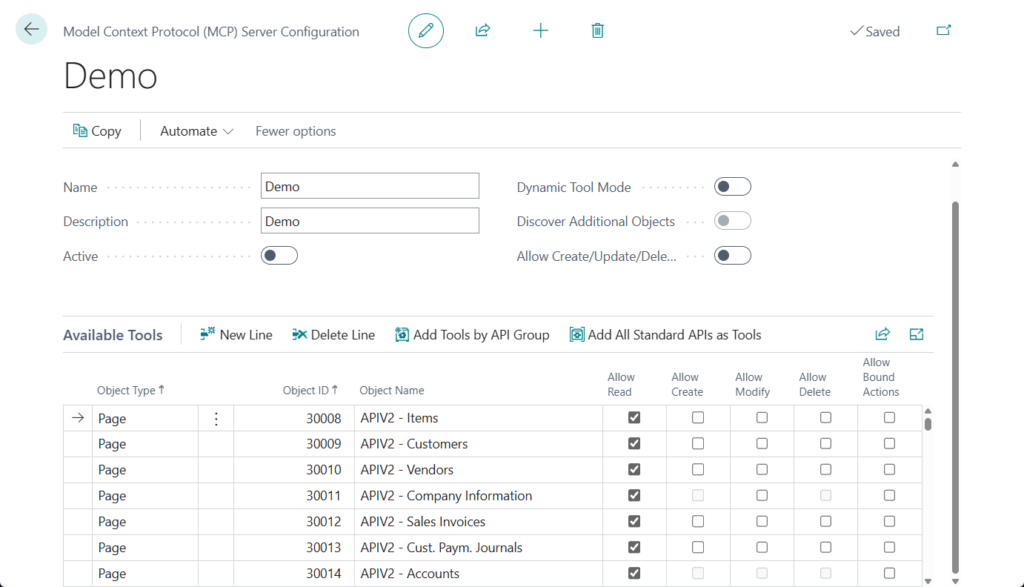Click the pencil edit icon
Screen dimensions: 1024x587
(425, 31)
